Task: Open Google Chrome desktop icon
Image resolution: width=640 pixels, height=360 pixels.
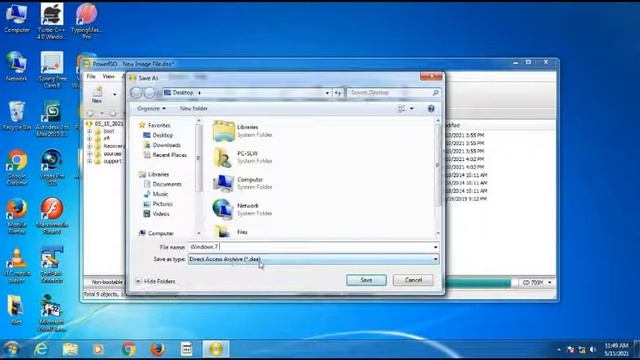Action: click(17, 167)
